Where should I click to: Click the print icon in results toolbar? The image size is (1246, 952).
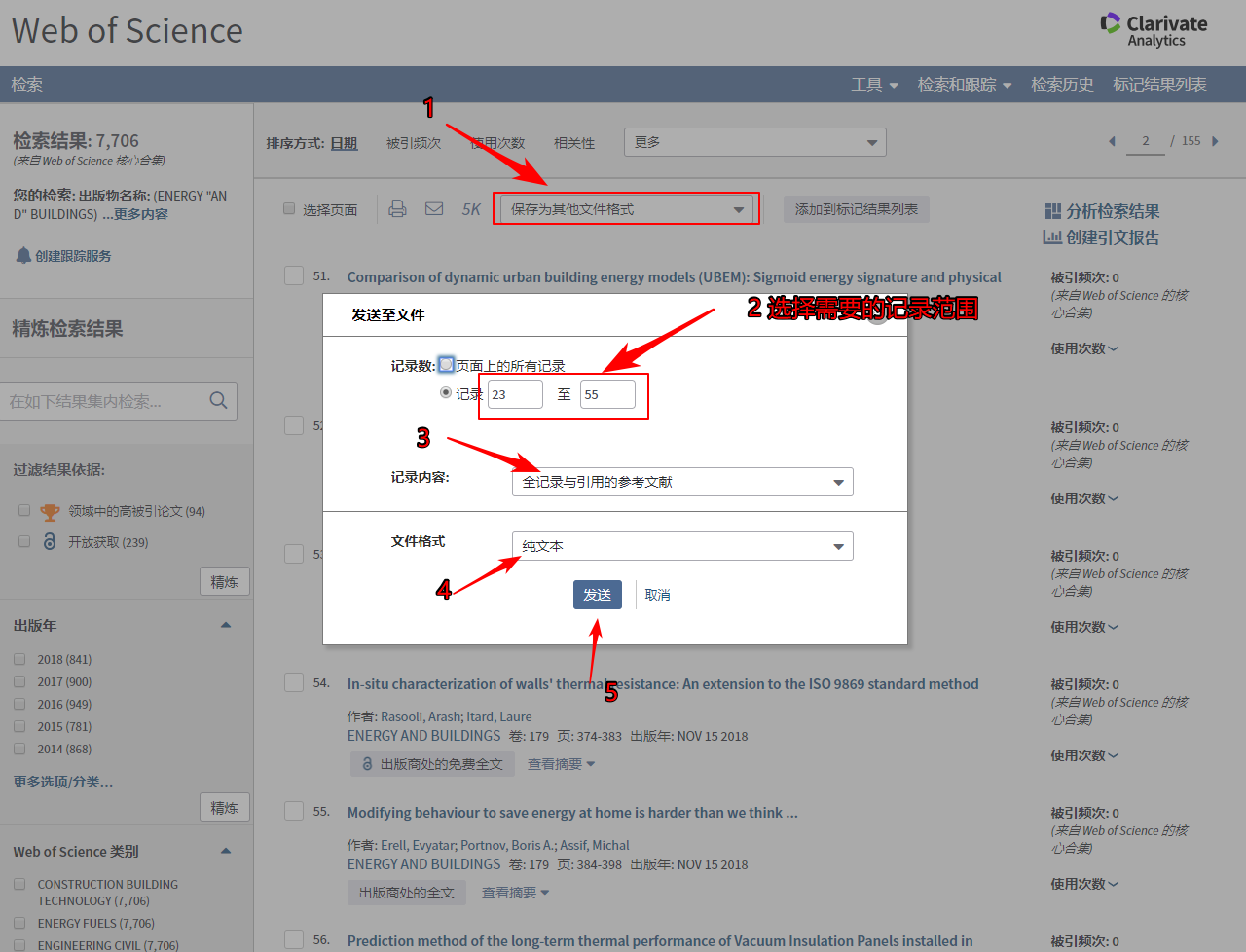397,208
